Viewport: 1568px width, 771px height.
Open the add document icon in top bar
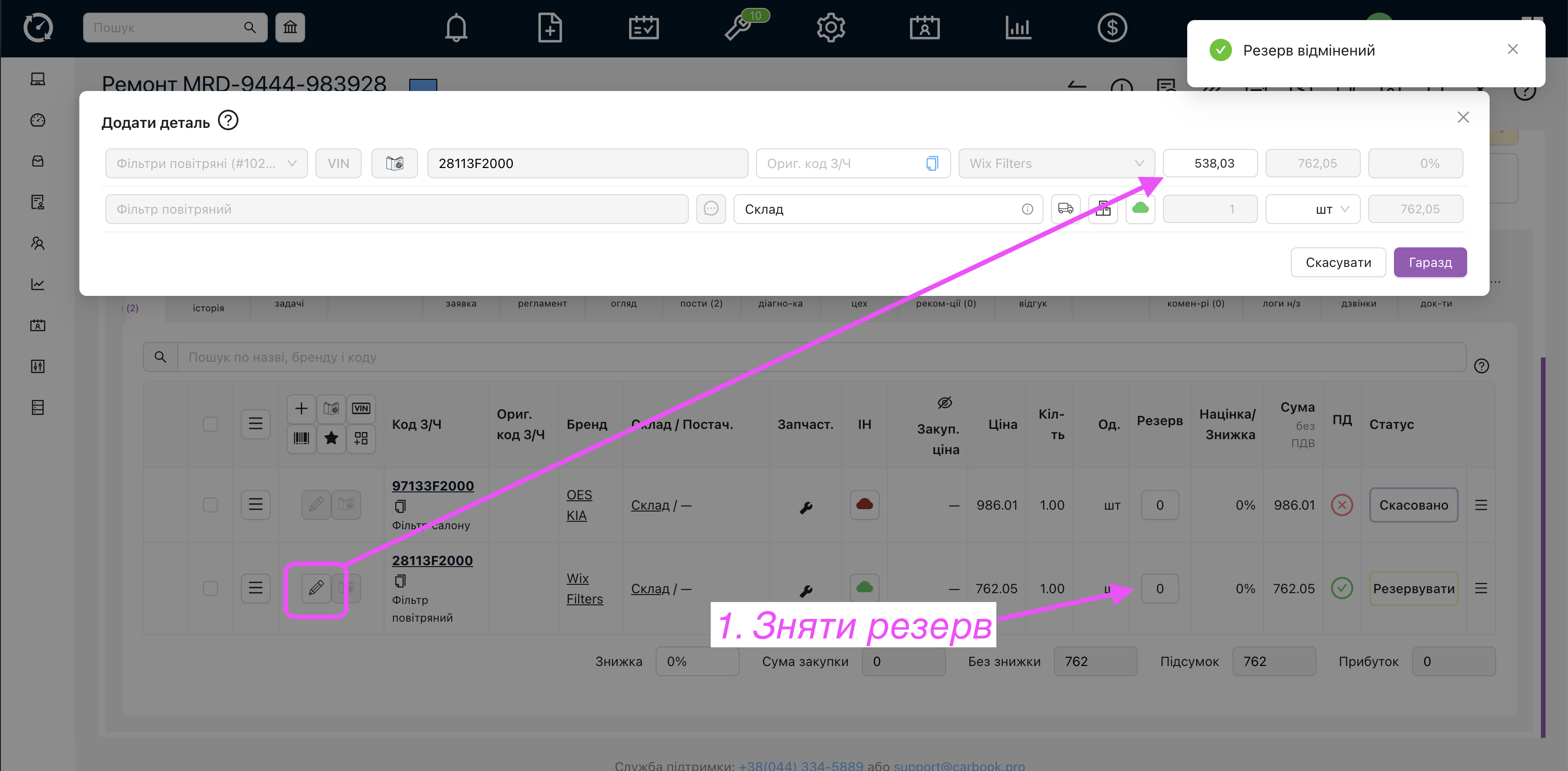coord(550,28)
